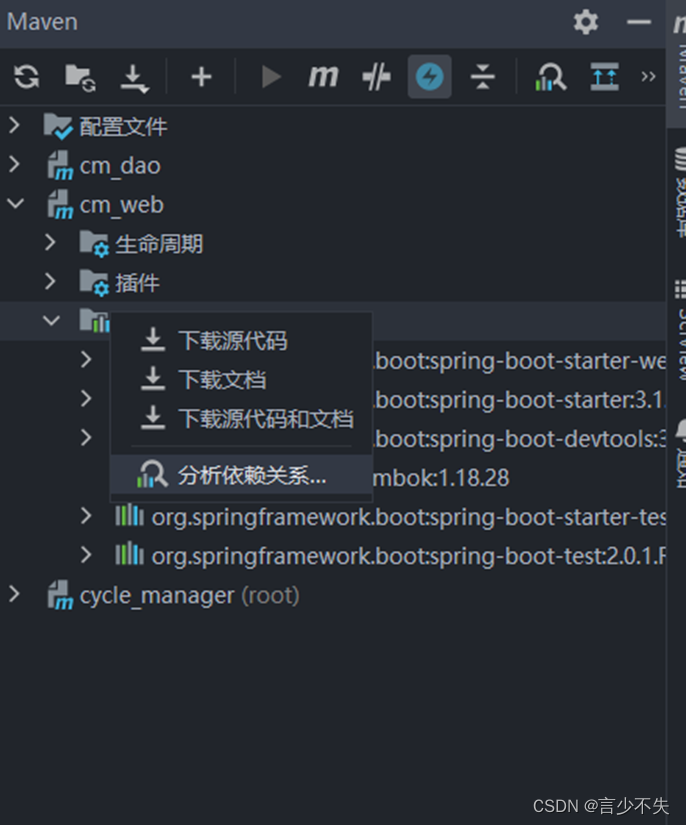The height and width of the screenshot is (825, 686).
Task: Expand spring-boot-test:2.0.1 dependency arrow
Action: coord(86,555)
